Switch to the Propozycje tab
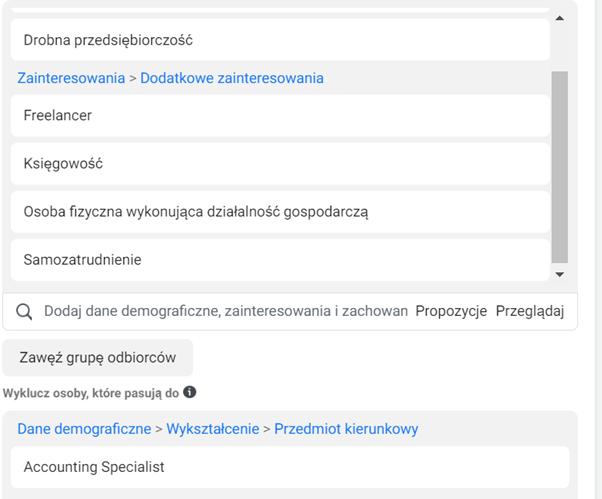602x499 pixels. click(x=451, y=311)
